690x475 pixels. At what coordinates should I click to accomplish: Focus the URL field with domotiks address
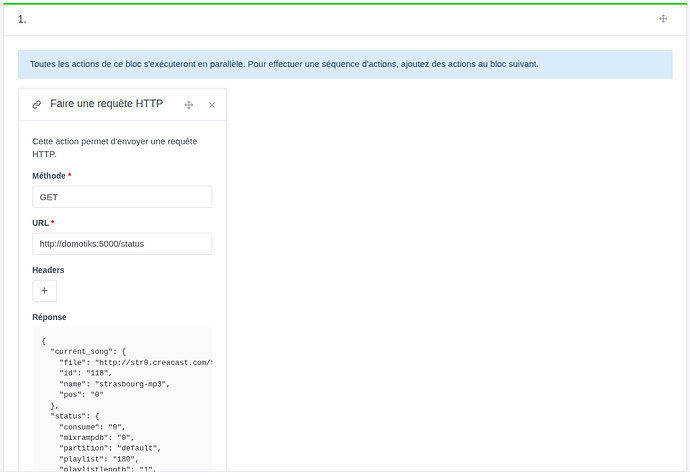[x=122, y=243]
